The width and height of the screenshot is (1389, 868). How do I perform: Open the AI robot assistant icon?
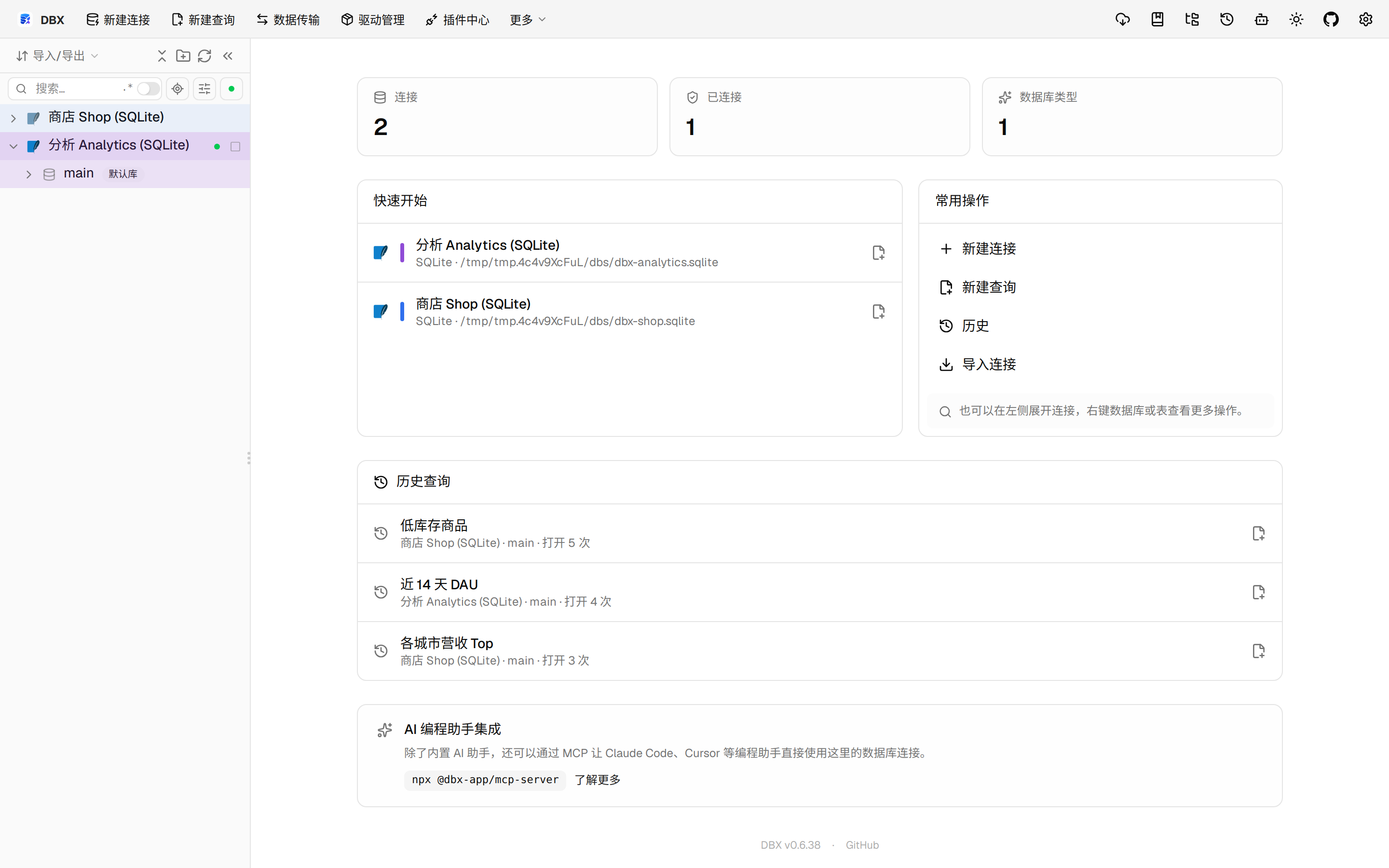[x=1262, y=19]
